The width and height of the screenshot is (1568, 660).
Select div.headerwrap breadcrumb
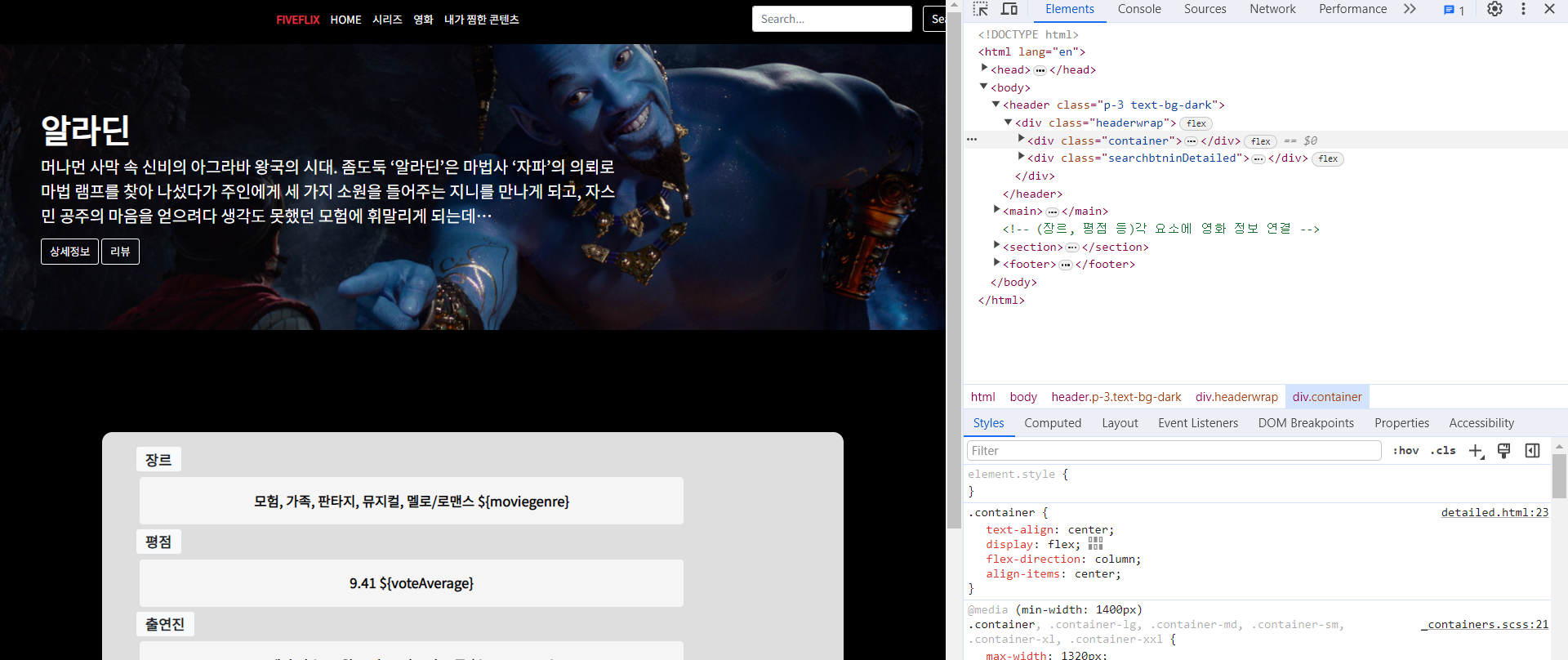(1236, 397)
